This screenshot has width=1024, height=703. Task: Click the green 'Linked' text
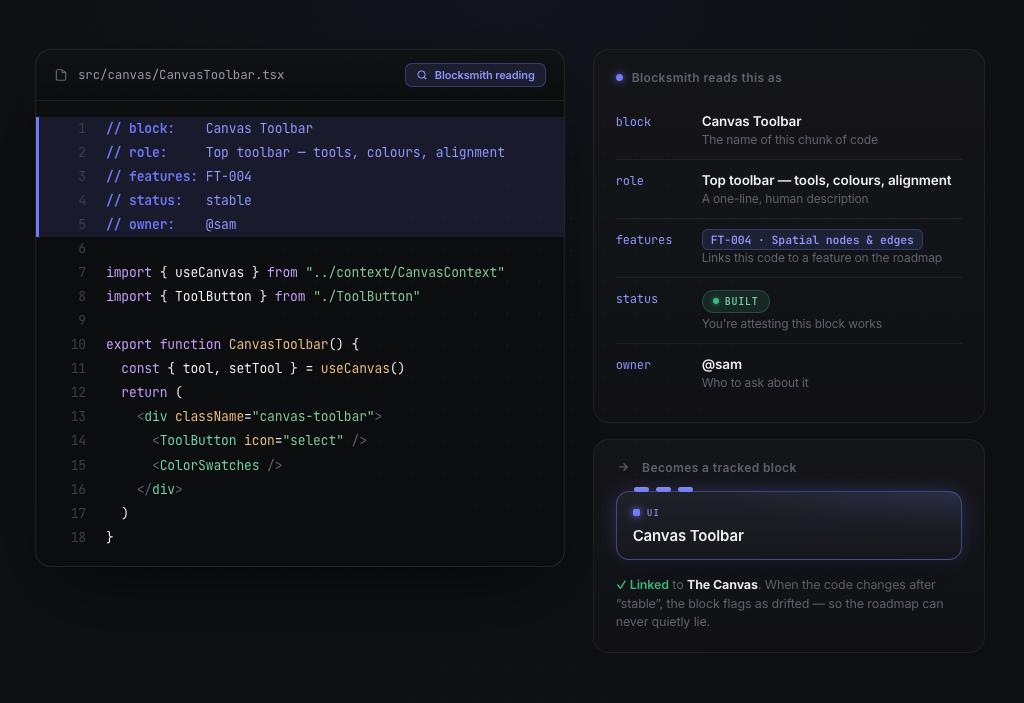pos(648,585)
